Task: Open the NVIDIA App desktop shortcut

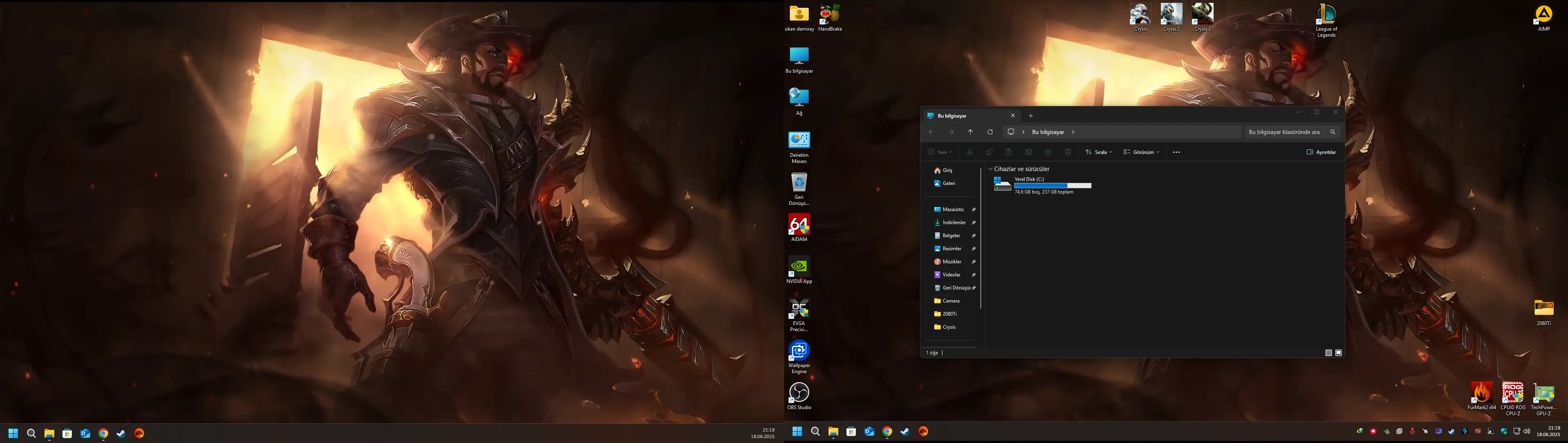Action: pos(799,270)
